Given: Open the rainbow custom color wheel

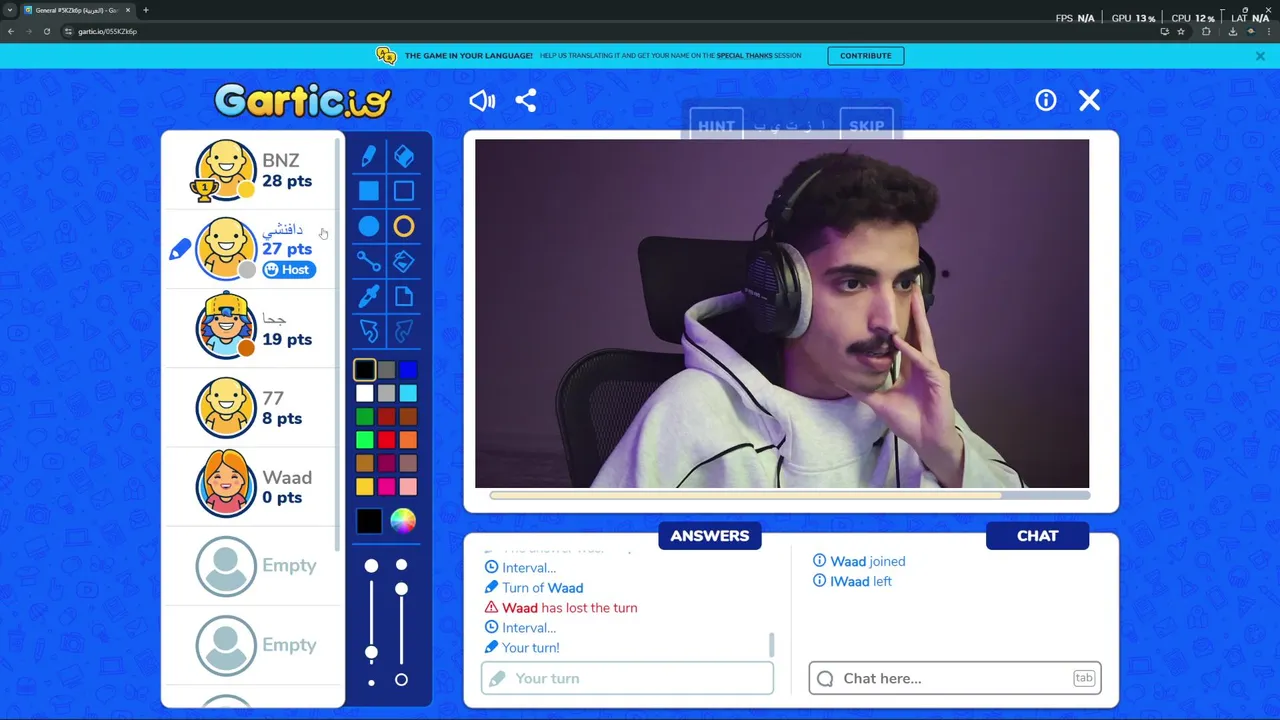Looking at the screenshot, I should 403,521.
